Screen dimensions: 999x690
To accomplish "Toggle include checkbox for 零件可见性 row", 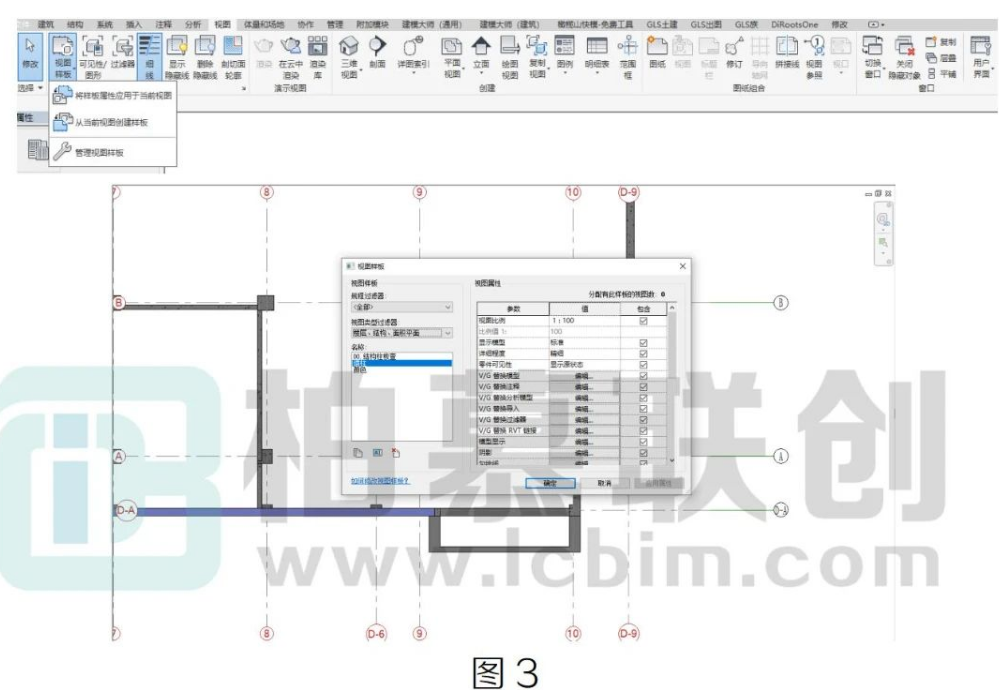I will point(643,365).
